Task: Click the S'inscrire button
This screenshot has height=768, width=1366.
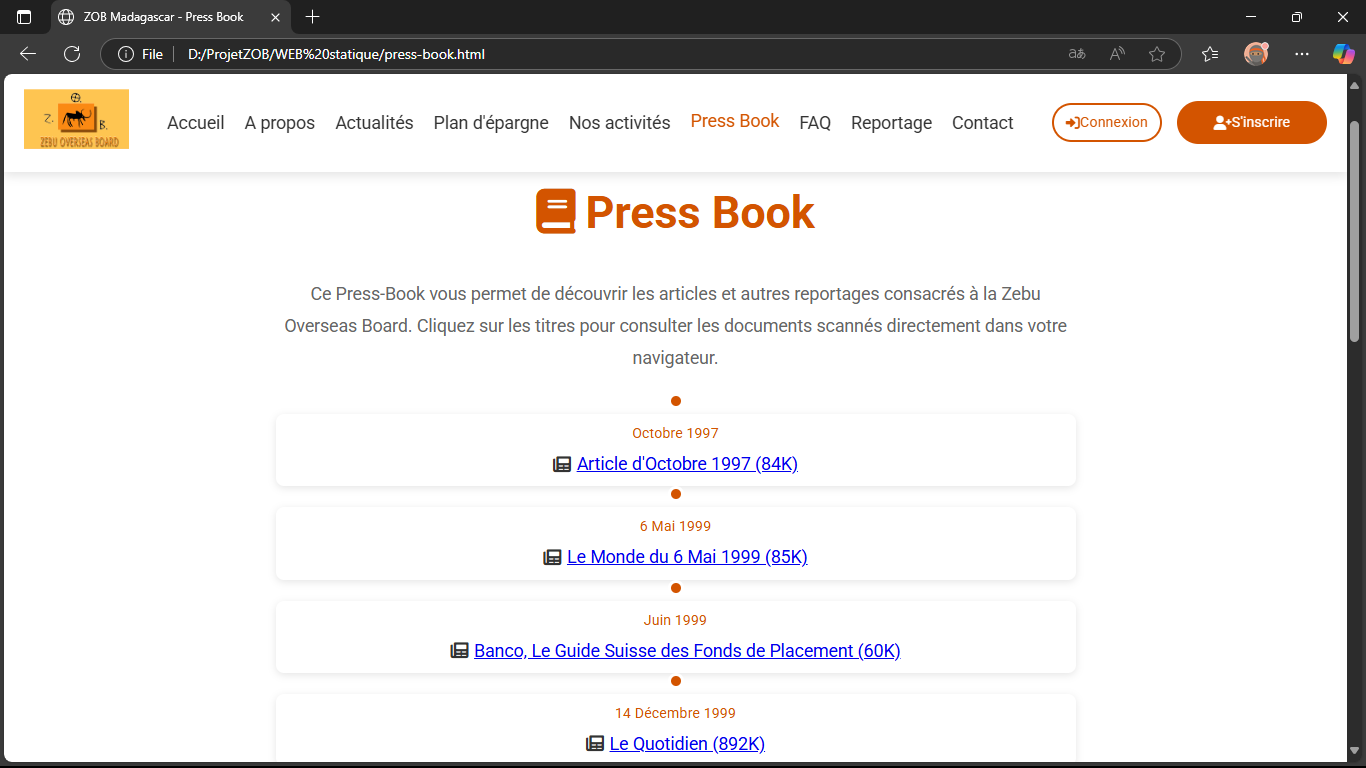Action: click(x=1252, y=122)
